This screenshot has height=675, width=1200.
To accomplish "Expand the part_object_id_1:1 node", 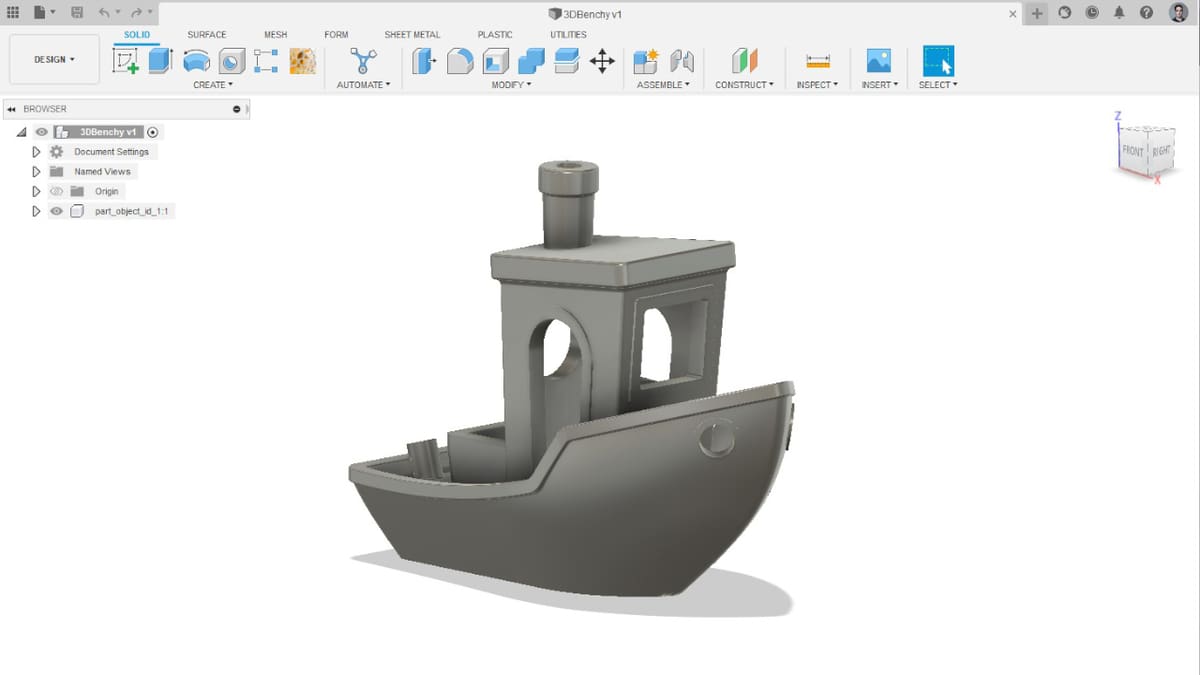I will [x=36, y=211].
